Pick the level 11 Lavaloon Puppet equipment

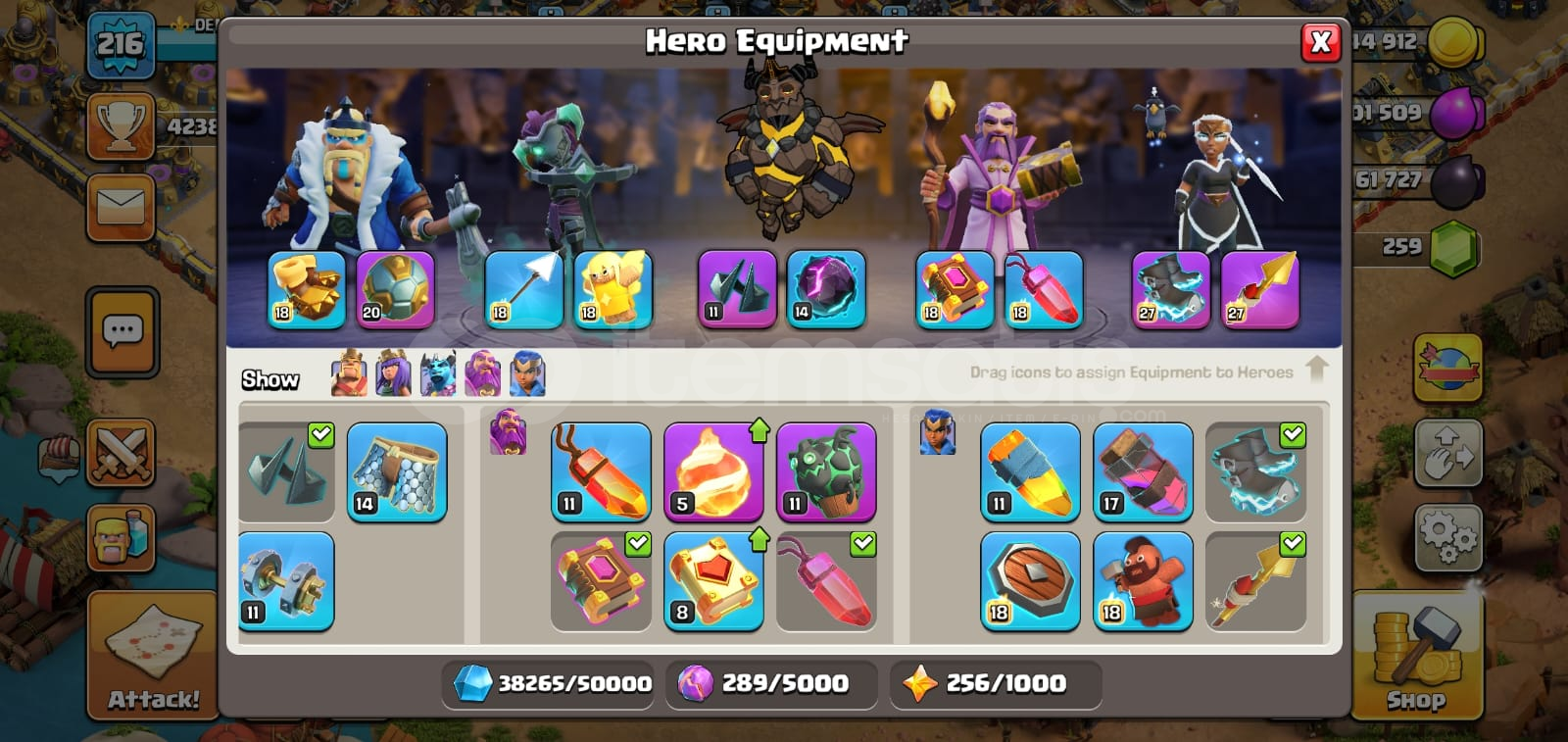(826, 471)
